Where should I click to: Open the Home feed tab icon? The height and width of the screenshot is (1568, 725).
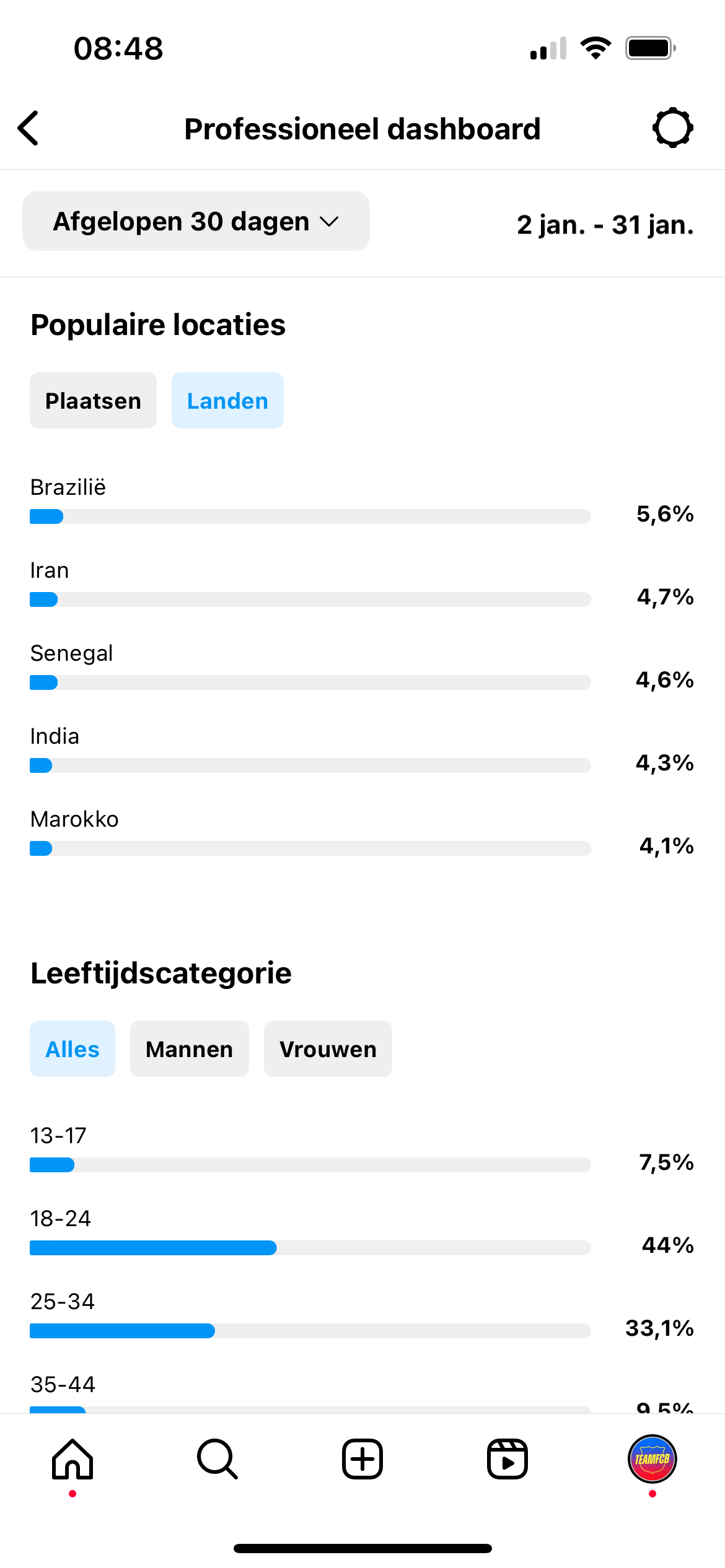click(x=72, y=1459)
